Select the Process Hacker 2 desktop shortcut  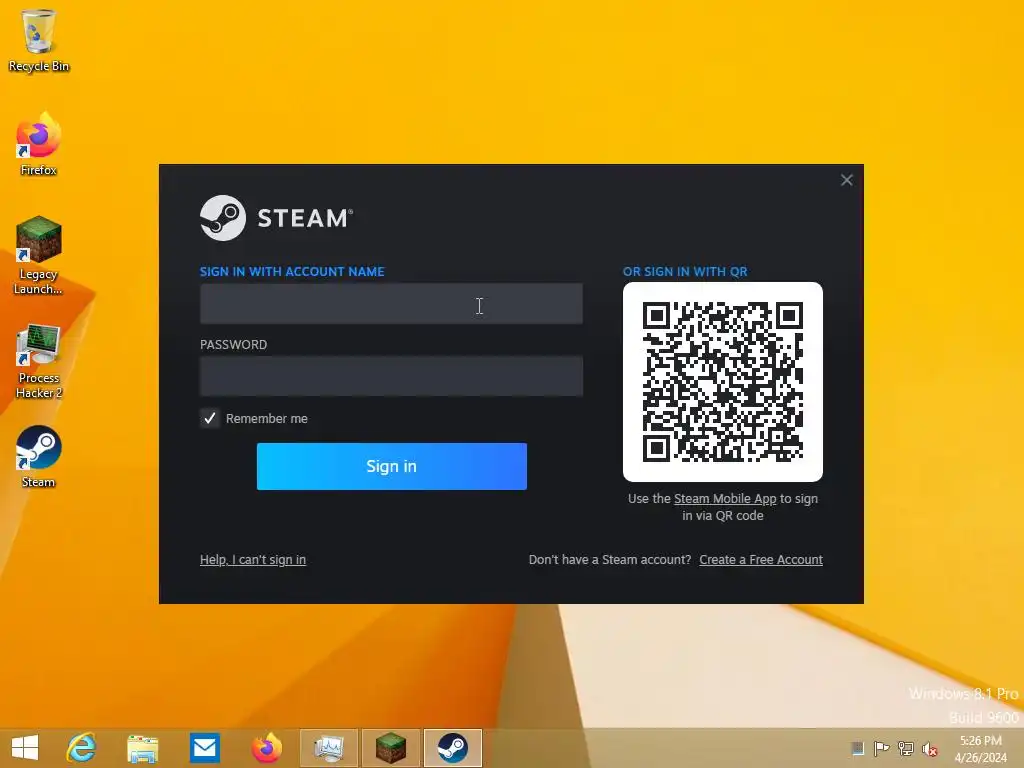39,360
